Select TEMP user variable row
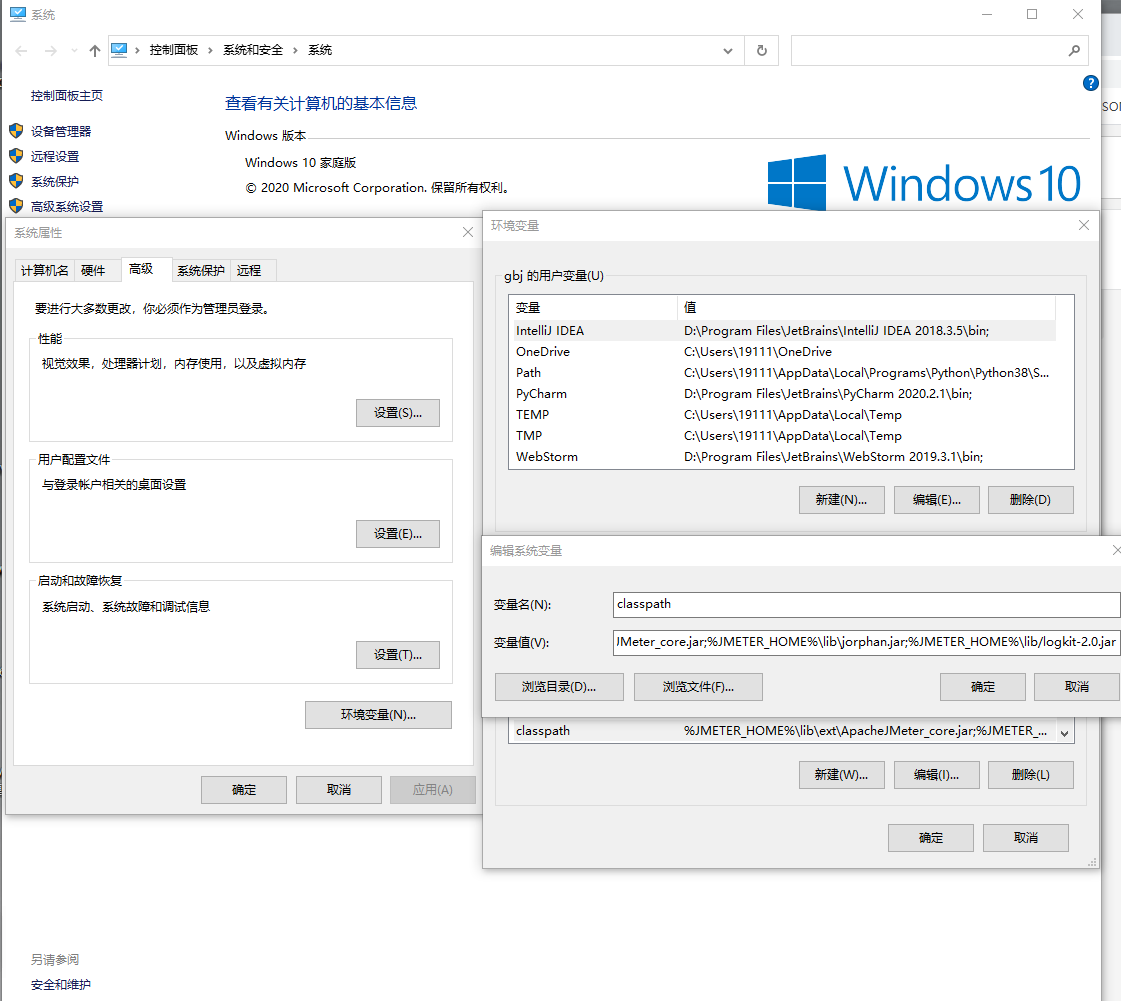The image size is (1121, 1001). 786,415
